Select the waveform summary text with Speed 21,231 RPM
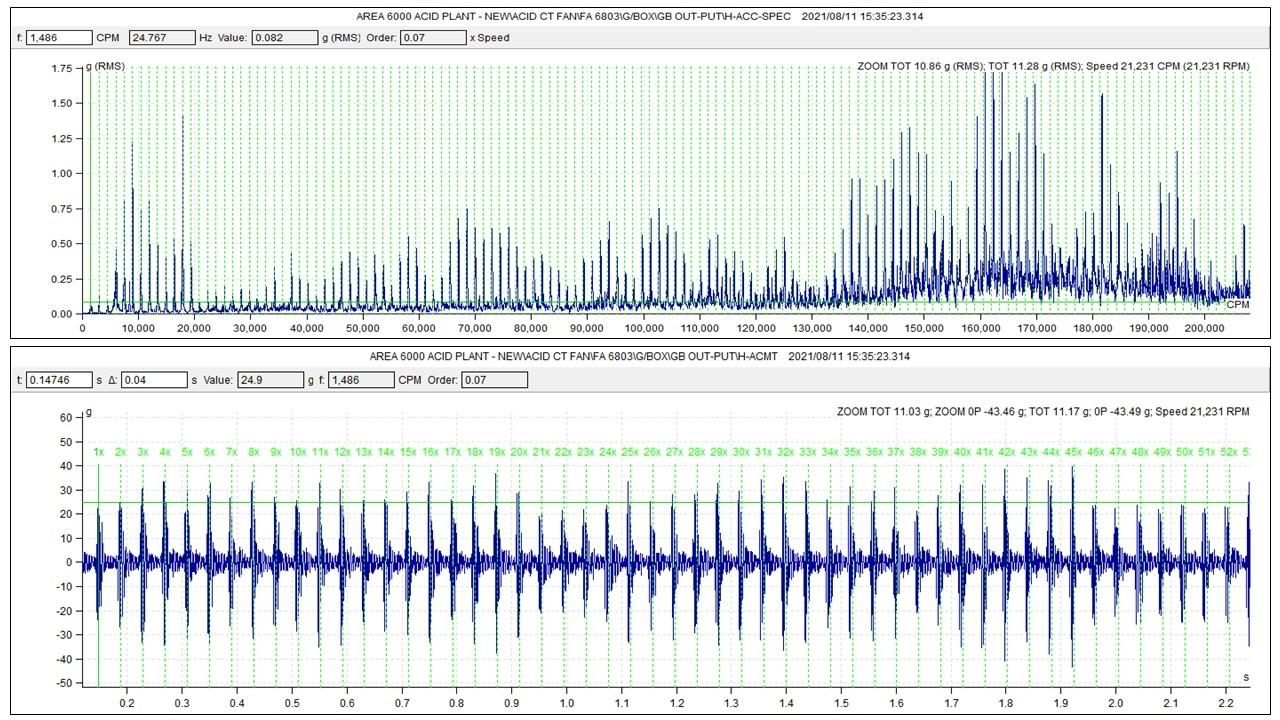Screen dimensions: 1280x720 click(x=1043, y=412)
